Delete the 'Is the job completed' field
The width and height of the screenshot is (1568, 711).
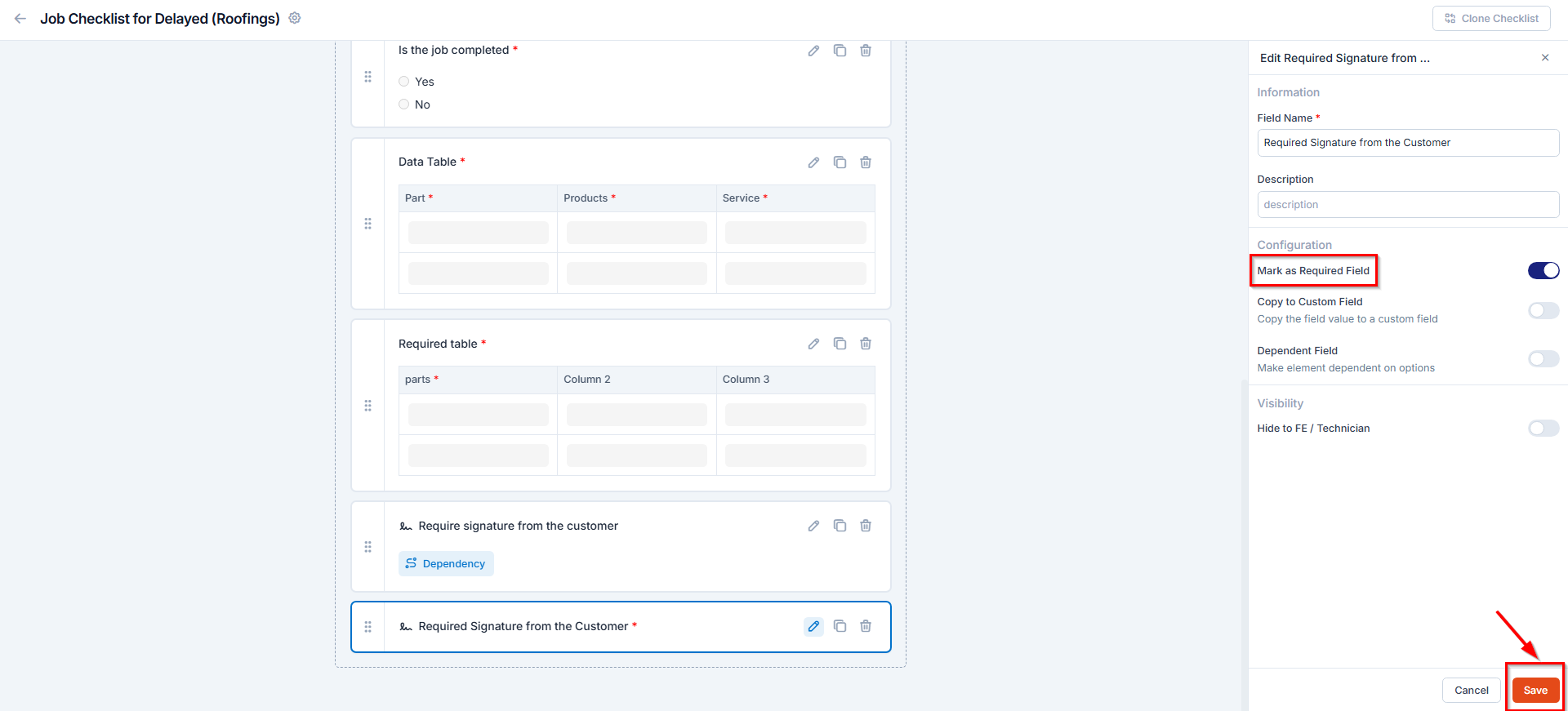click(x=866, y=51)
